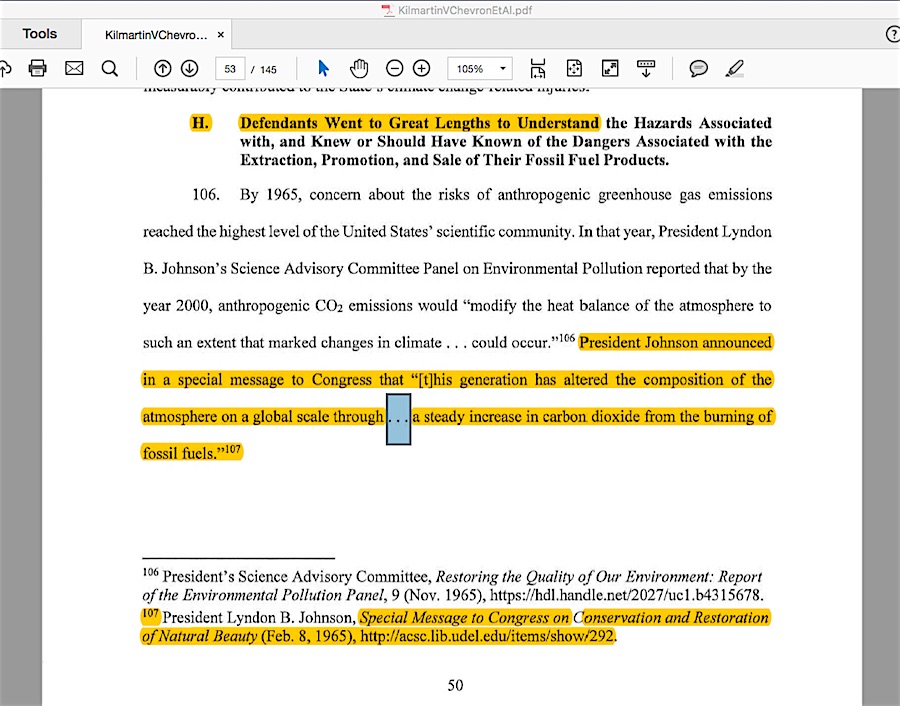Zoom out with the minus button

394,68
